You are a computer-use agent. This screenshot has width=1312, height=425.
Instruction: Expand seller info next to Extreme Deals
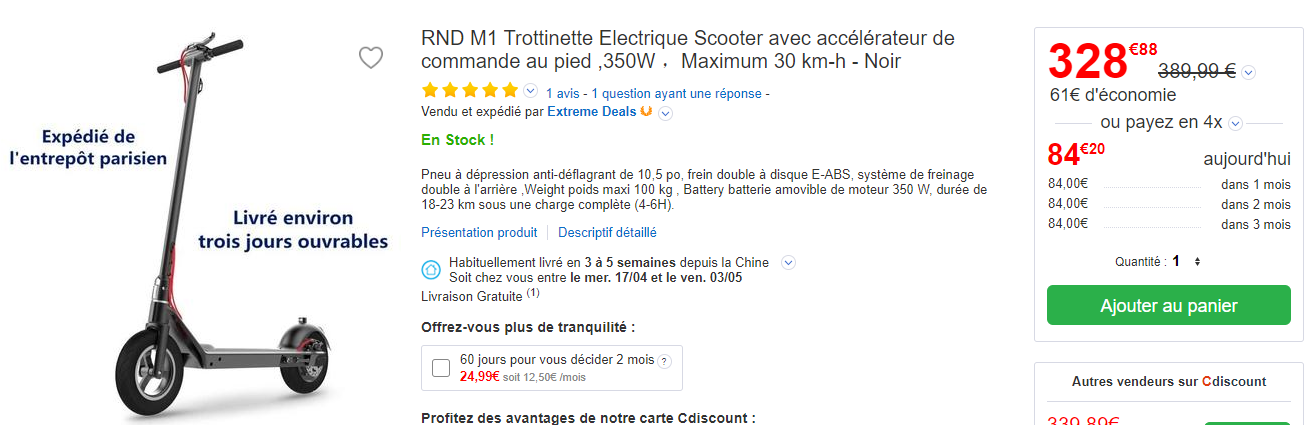click(665, 113)
